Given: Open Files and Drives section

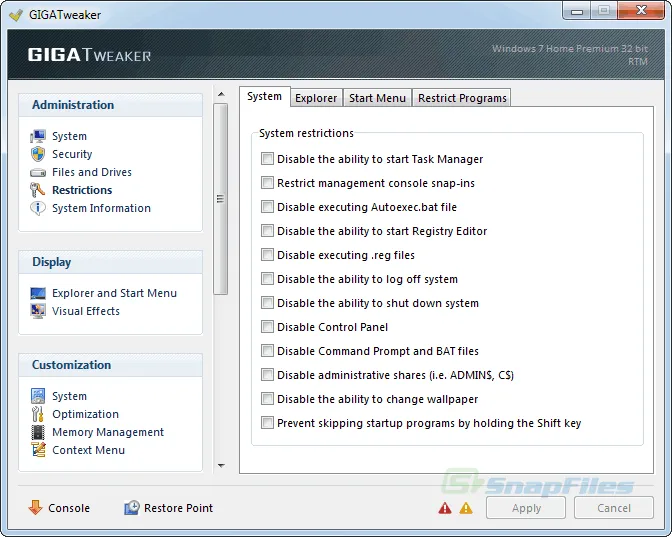Looking at the screenshot, I should 92,172.
